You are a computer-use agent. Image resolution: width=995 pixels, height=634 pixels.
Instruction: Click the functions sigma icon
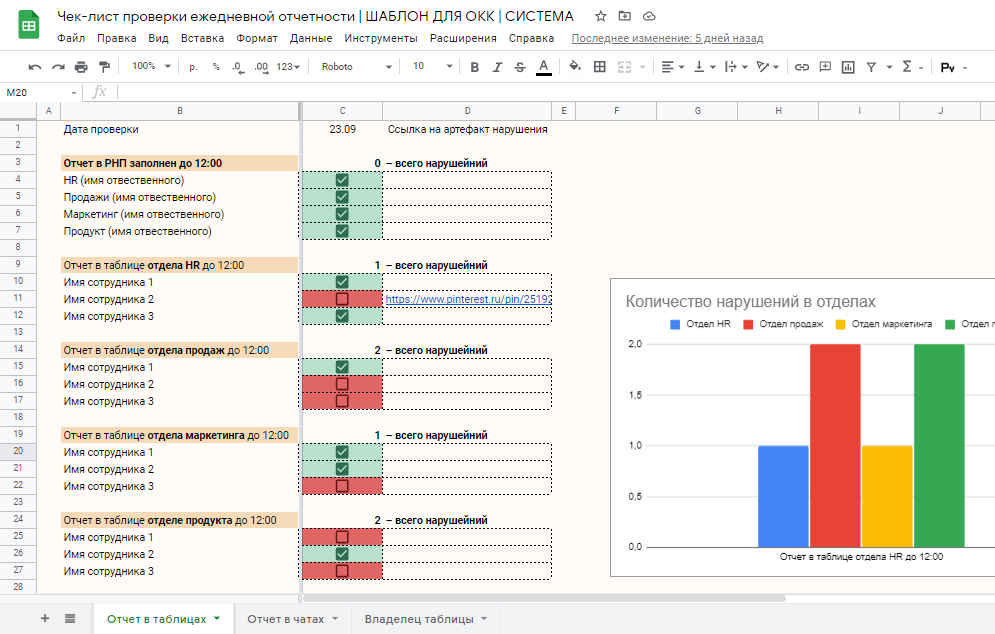pos(907,66)
